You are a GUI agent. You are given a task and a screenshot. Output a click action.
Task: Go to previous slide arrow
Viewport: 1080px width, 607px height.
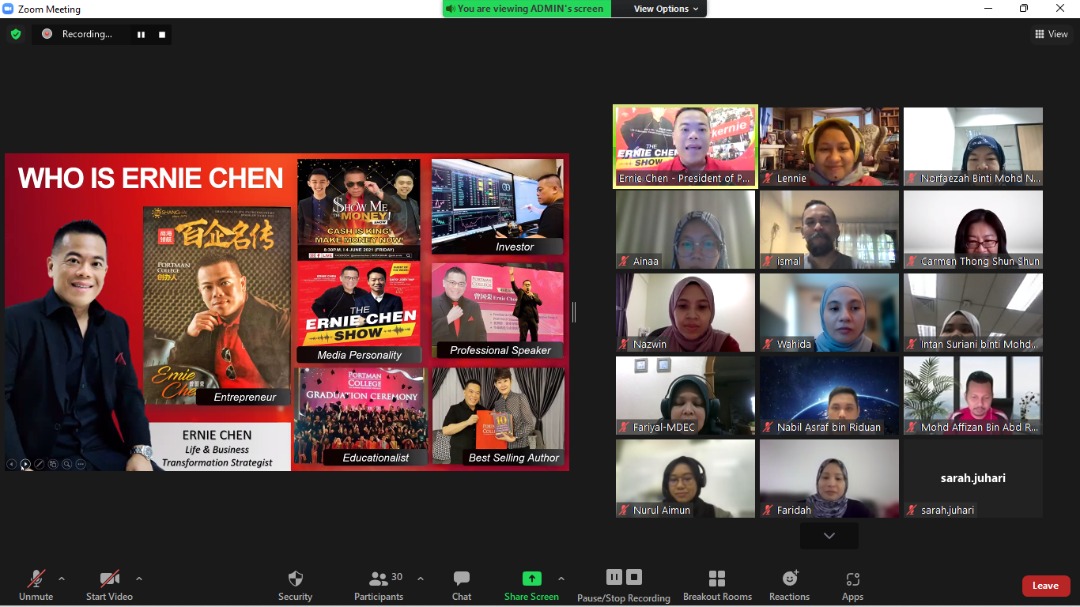[11, 464]
